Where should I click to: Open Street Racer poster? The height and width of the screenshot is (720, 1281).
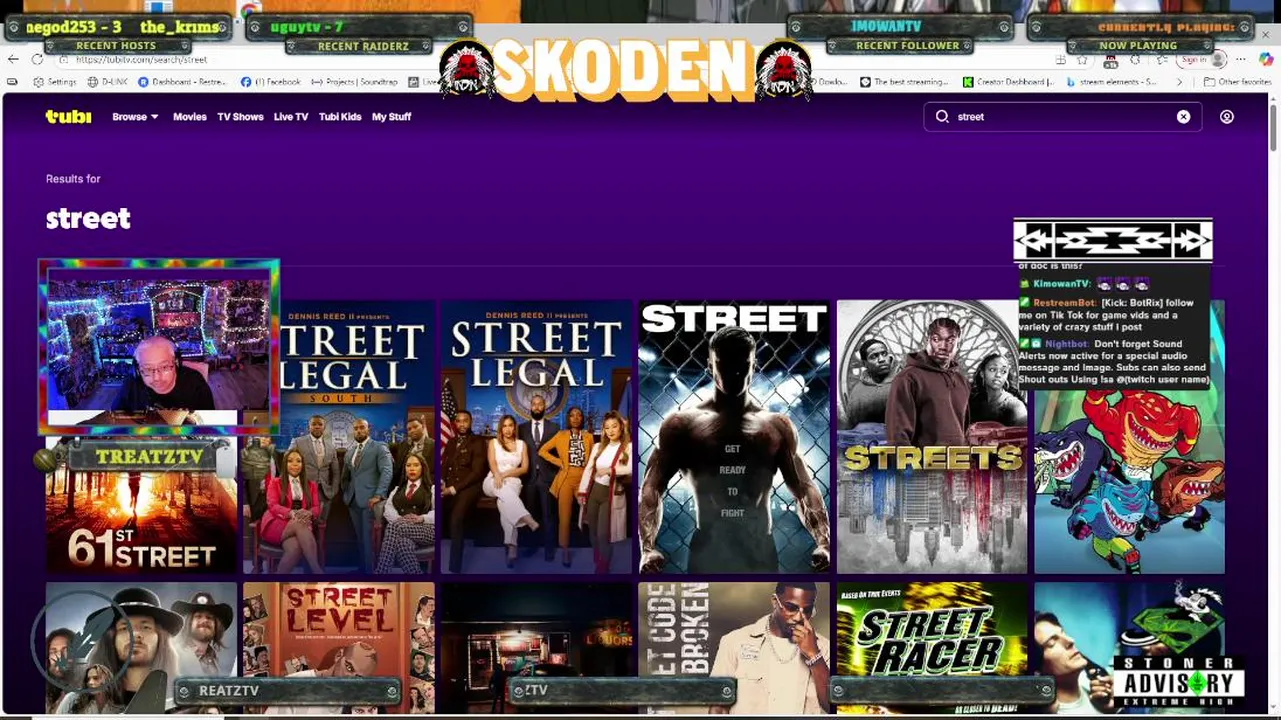point(932,647)
